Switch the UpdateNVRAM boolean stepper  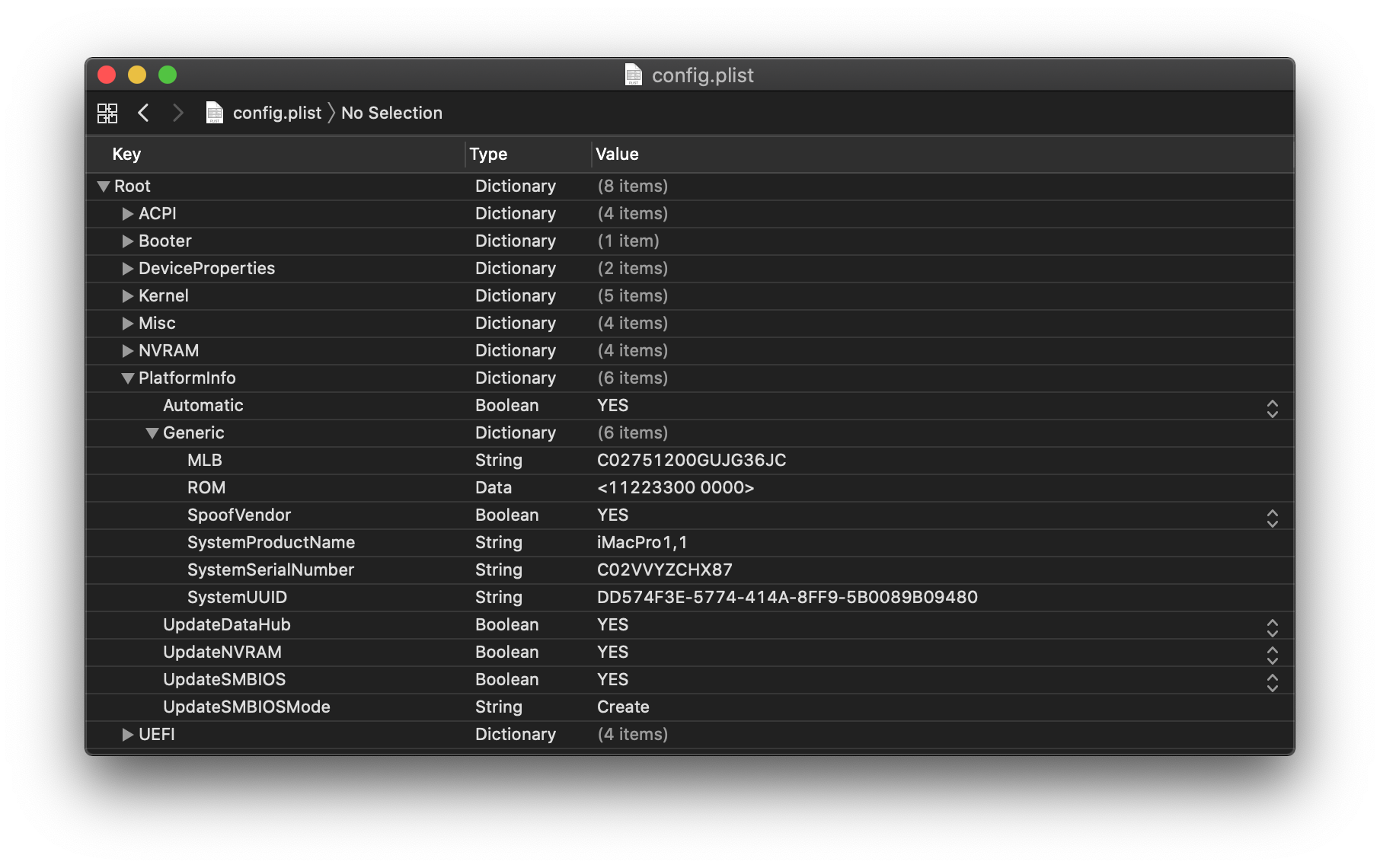pyautogui.click(x=1272, y=656)
